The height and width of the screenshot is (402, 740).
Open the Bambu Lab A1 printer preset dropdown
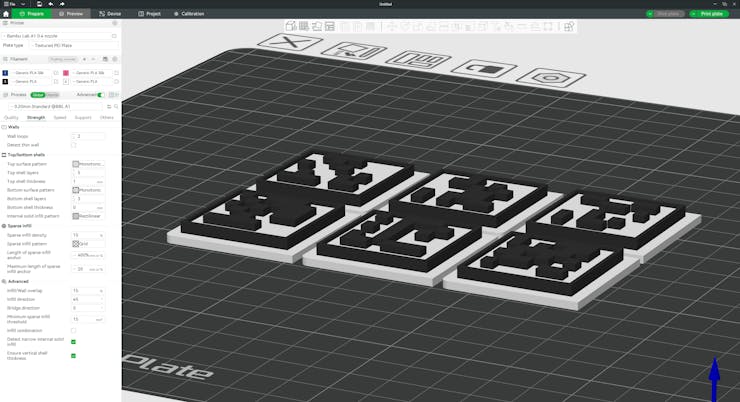point(56,36)
